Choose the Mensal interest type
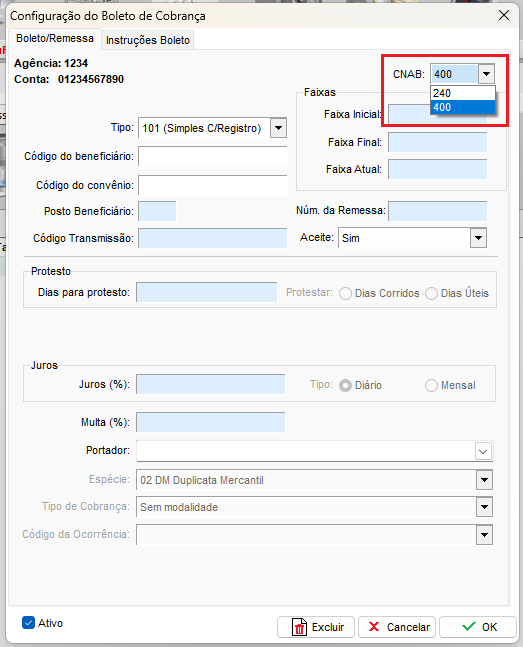This screenshot has height=647, width=523. (431, 385)
